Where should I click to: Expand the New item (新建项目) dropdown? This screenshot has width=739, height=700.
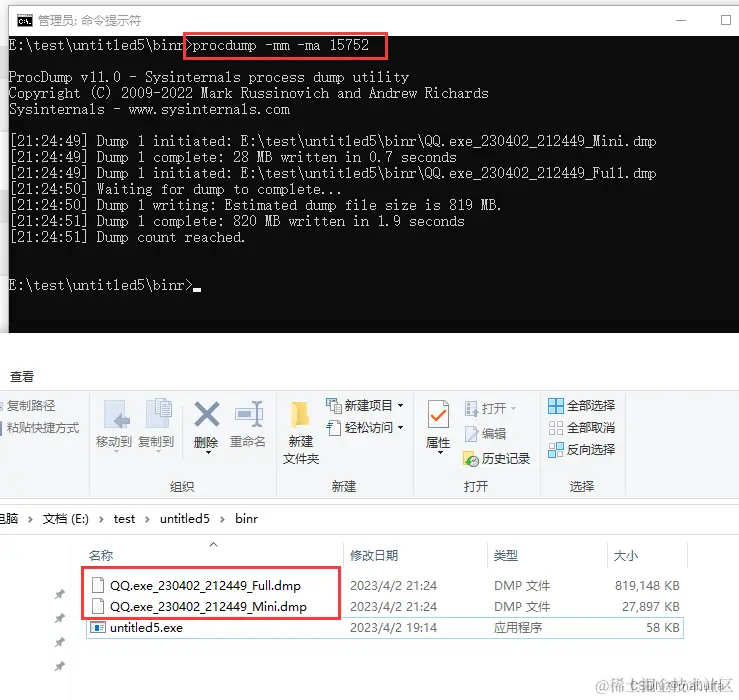tap(400, 405)
